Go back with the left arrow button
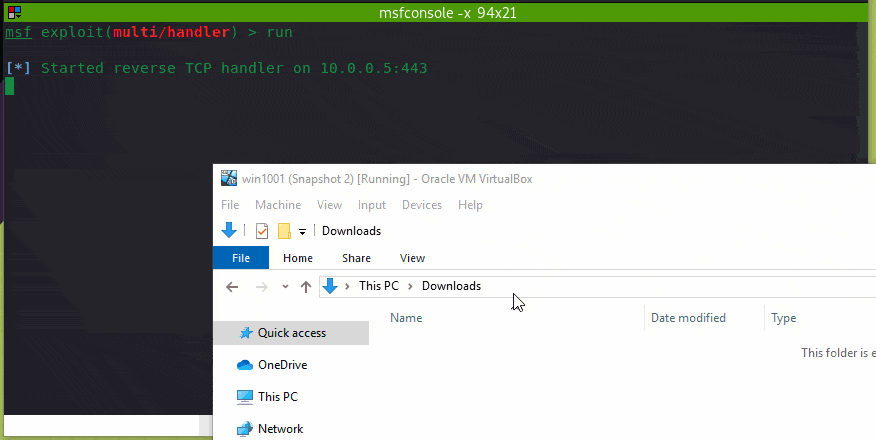 coord(232,287)
